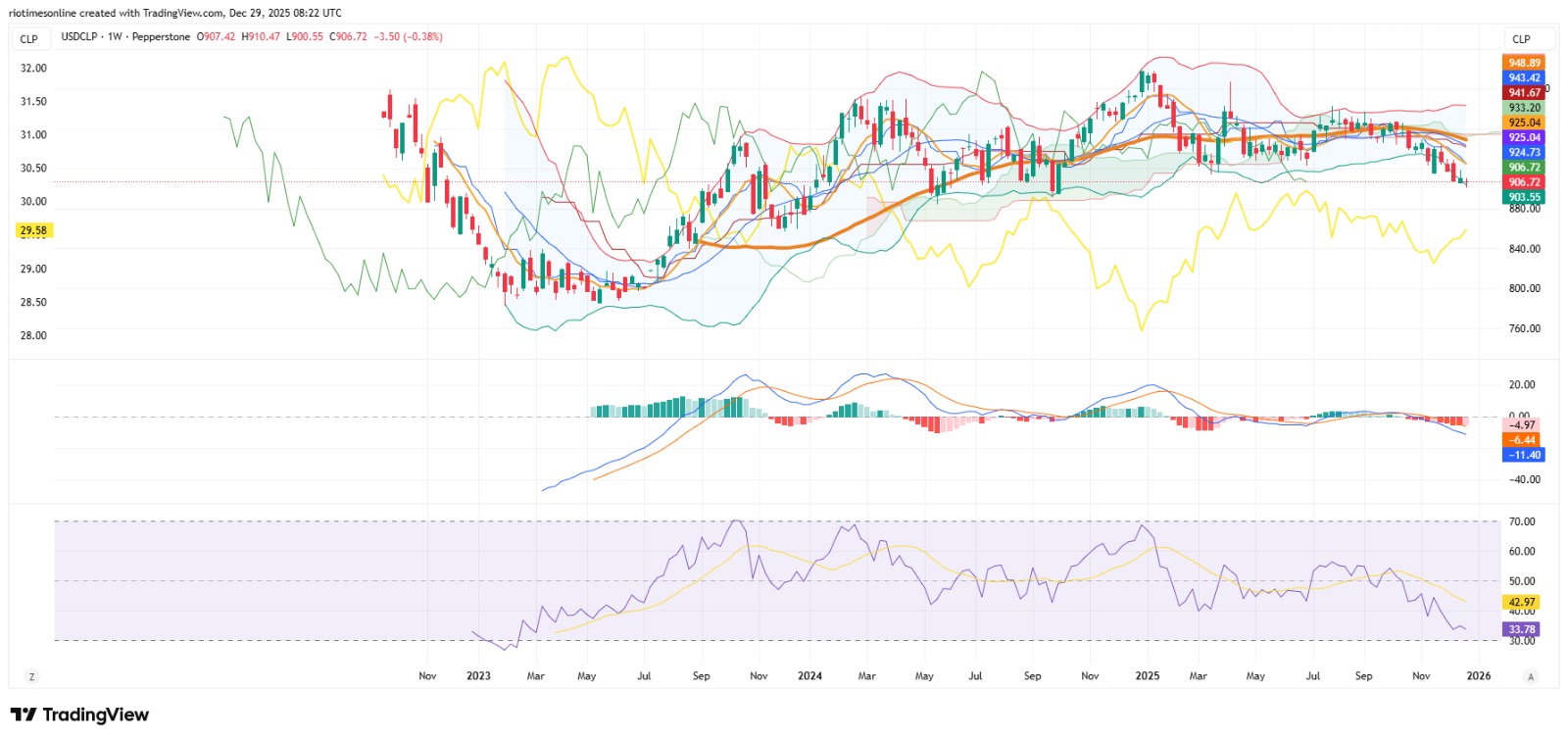Image resolution: width=1568 pixels, height=741 pixels.
Task: Click the light green 933.20 price label
Action: (1524, 108)
